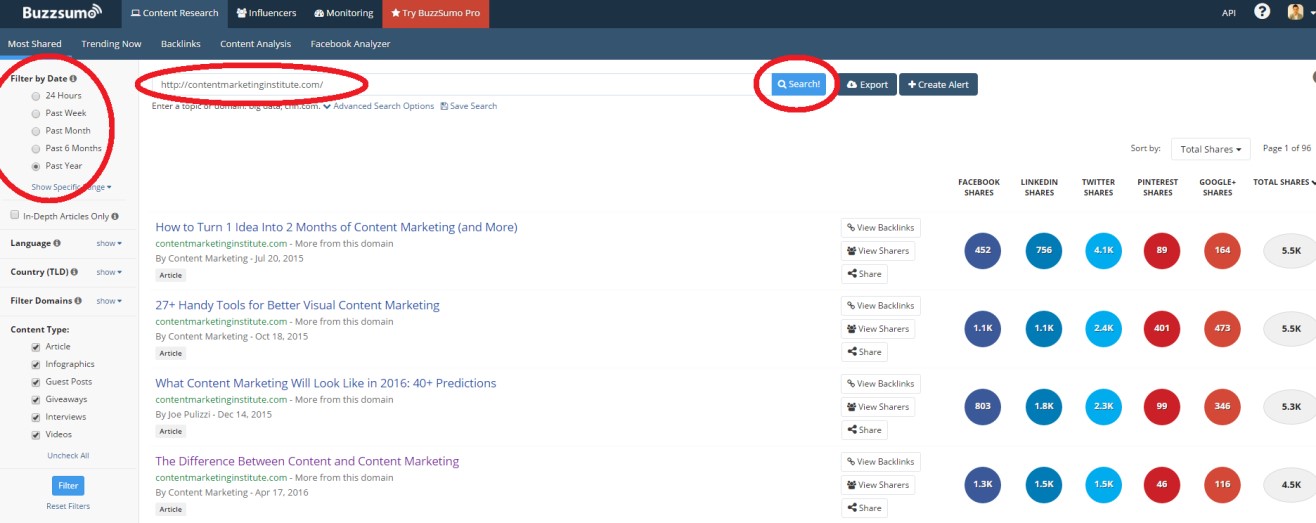Uncheck the Interviews content type

(x=36, y=417)
